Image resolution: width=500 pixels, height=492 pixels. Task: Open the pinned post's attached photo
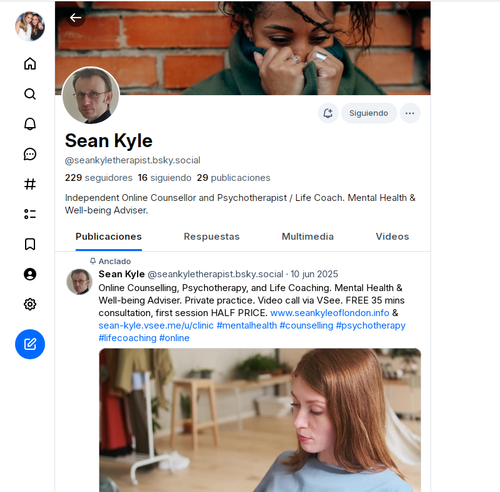(260, 420)
